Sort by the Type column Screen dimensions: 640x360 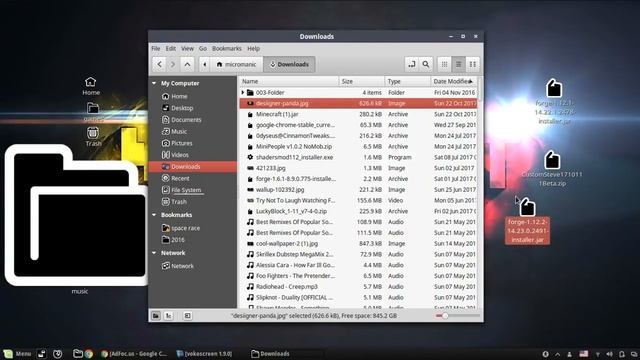(408, 82)
